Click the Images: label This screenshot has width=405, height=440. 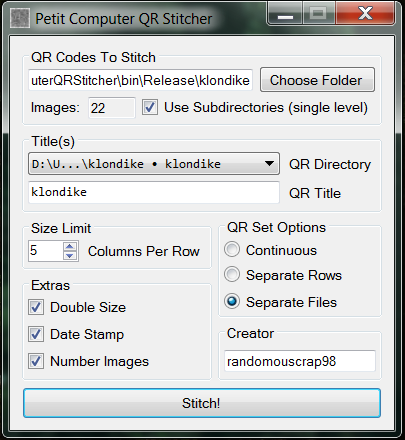(x=55, y=108)
